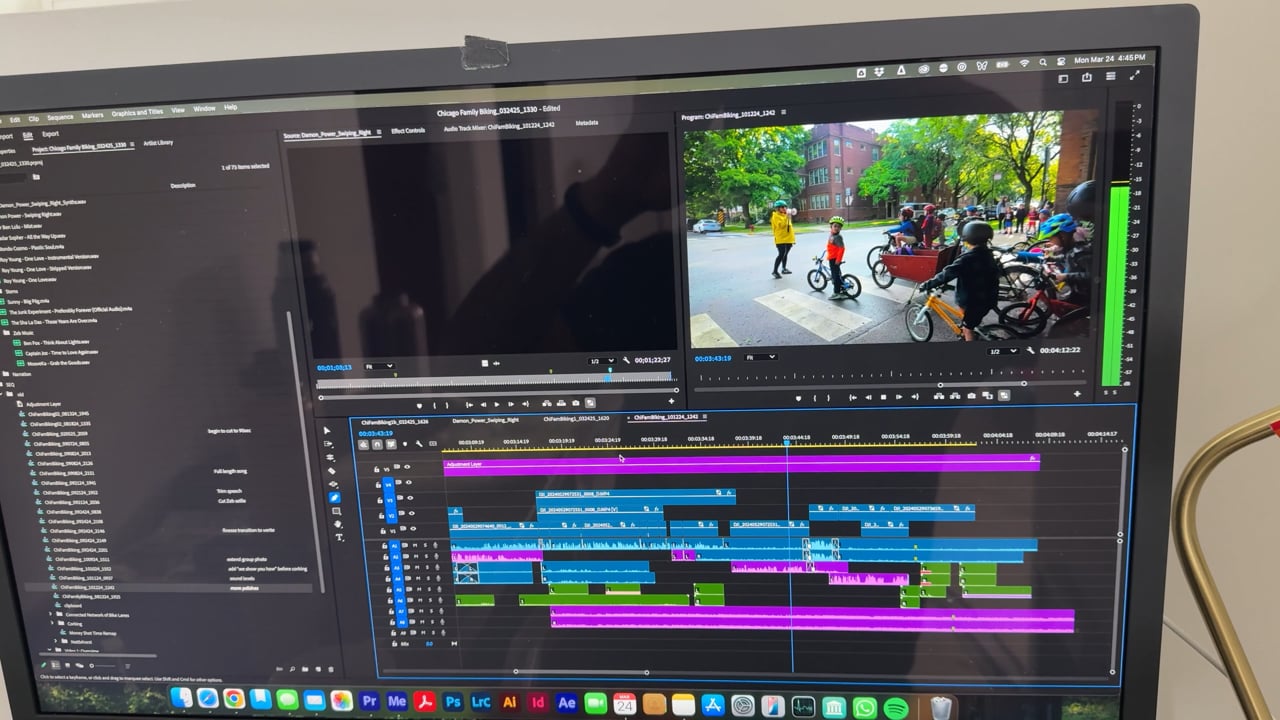
Task: Toggle nest-or-individual-clips insert button in timeline
Action: click(363, 444)
